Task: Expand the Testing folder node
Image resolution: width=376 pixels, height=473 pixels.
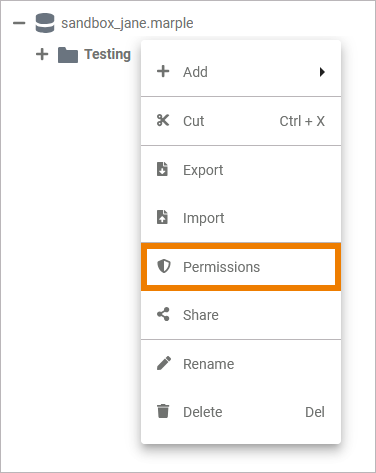Action: coord(42,54)
